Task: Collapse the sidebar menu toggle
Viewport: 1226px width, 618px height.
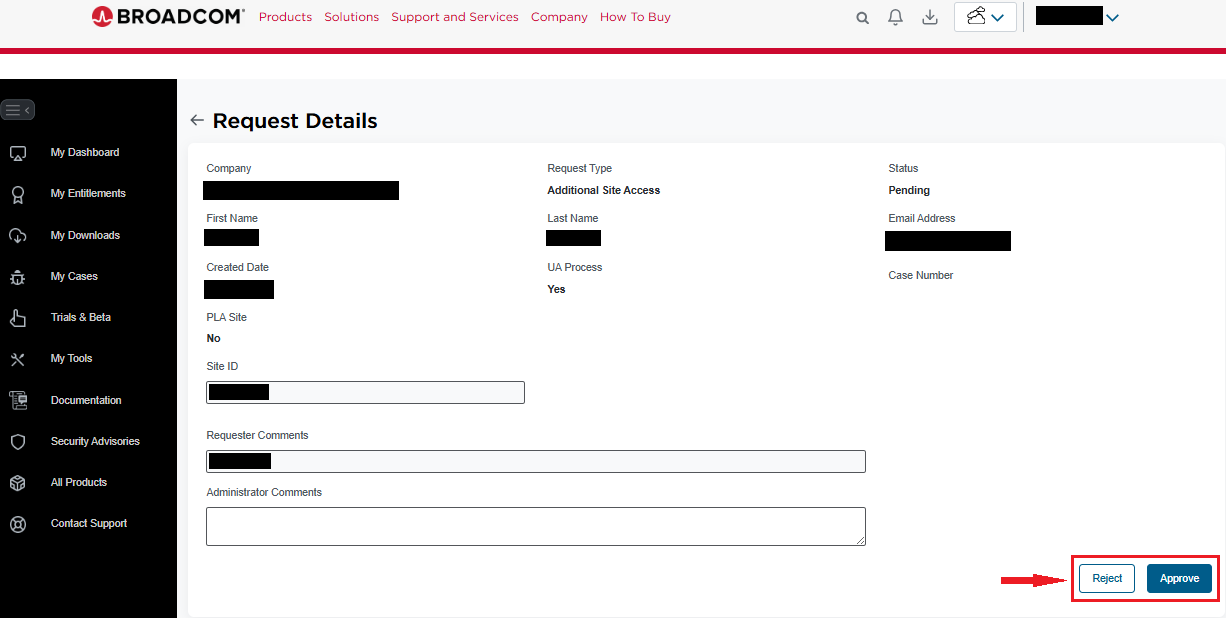Action: 18,110
